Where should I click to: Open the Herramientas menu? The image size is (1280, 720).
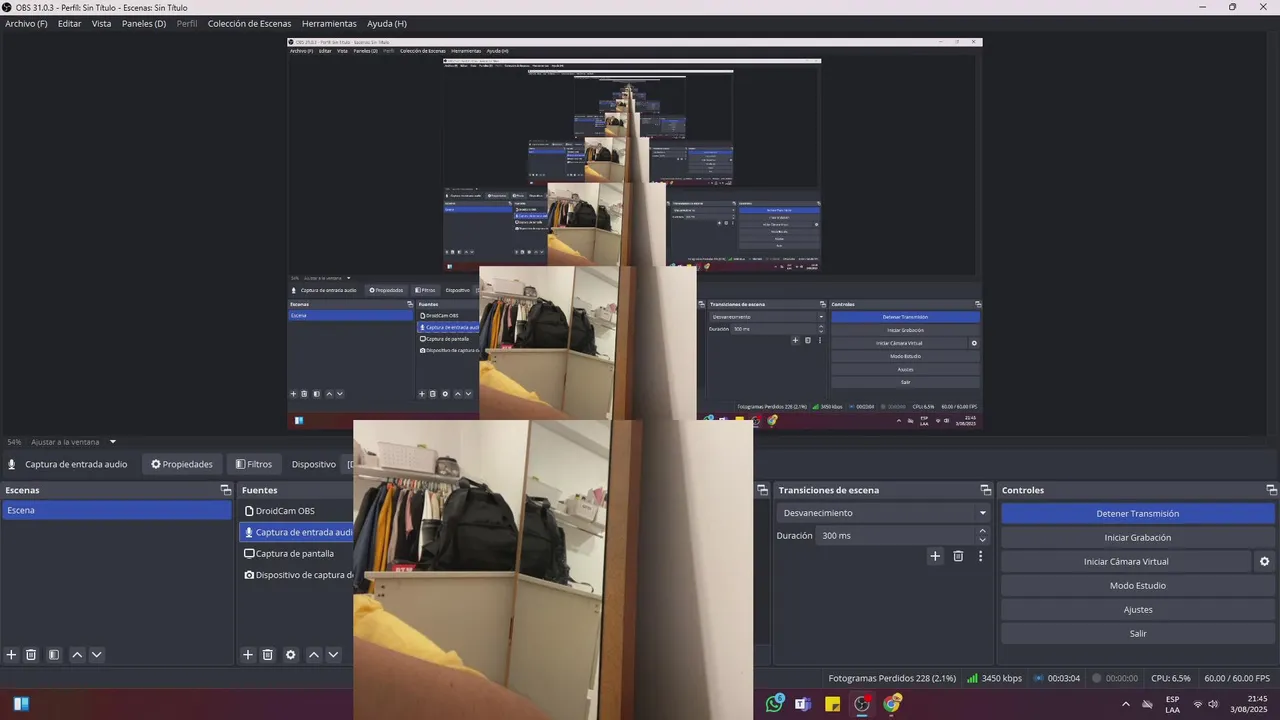329,23
